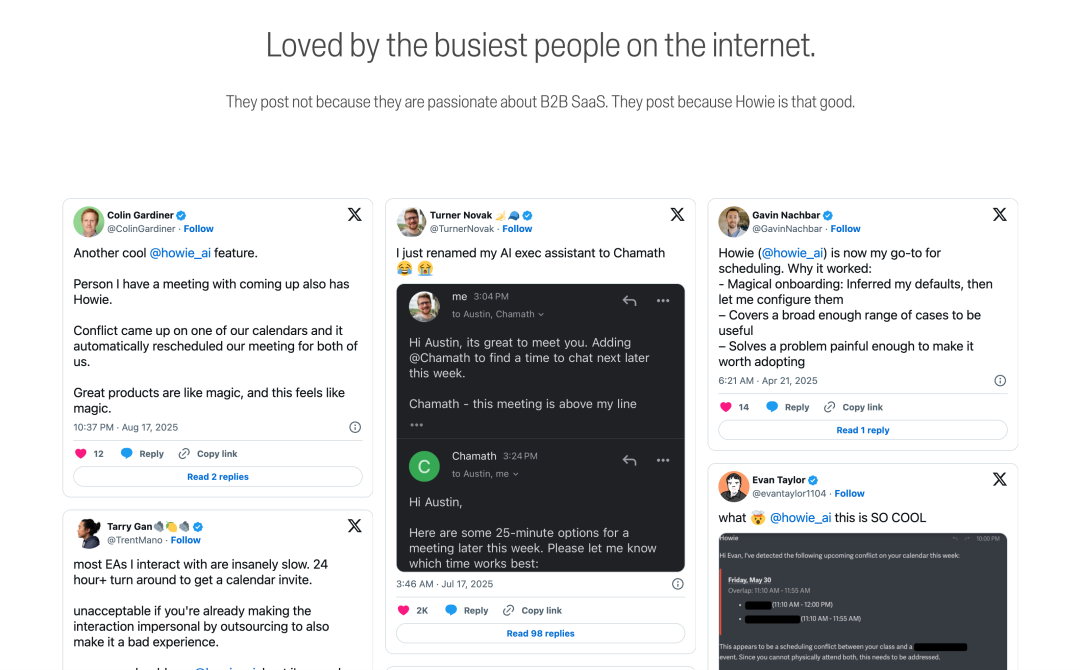This screenshot has height=670, width=1080.
Task: Click the info icon on Colin Gardiner's tweet
Action: [x=355, y=427]
